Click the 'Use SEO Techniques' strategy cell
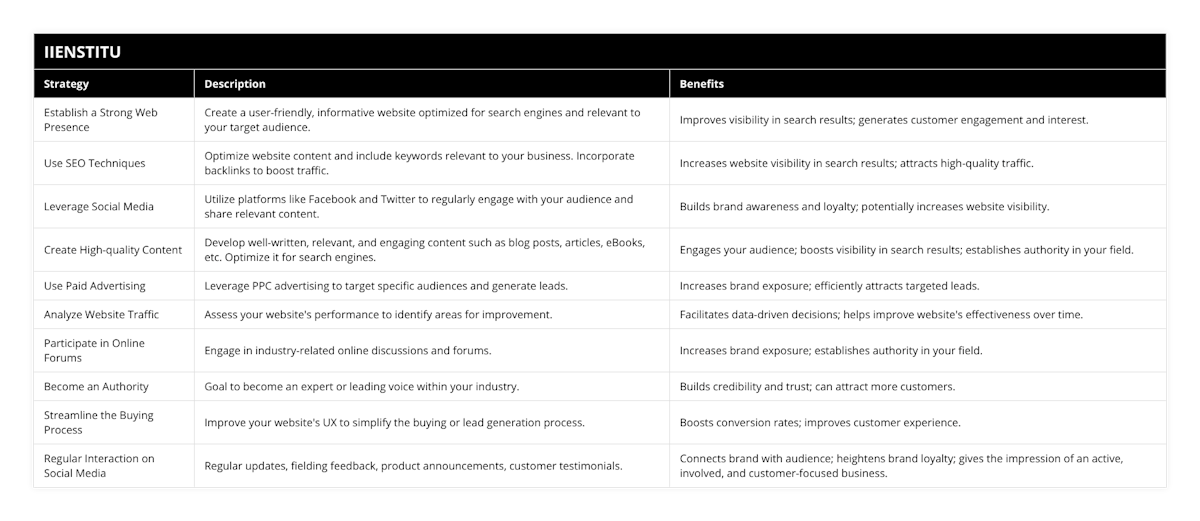This screenshot has width=1200, height=521. click(95, 163)
